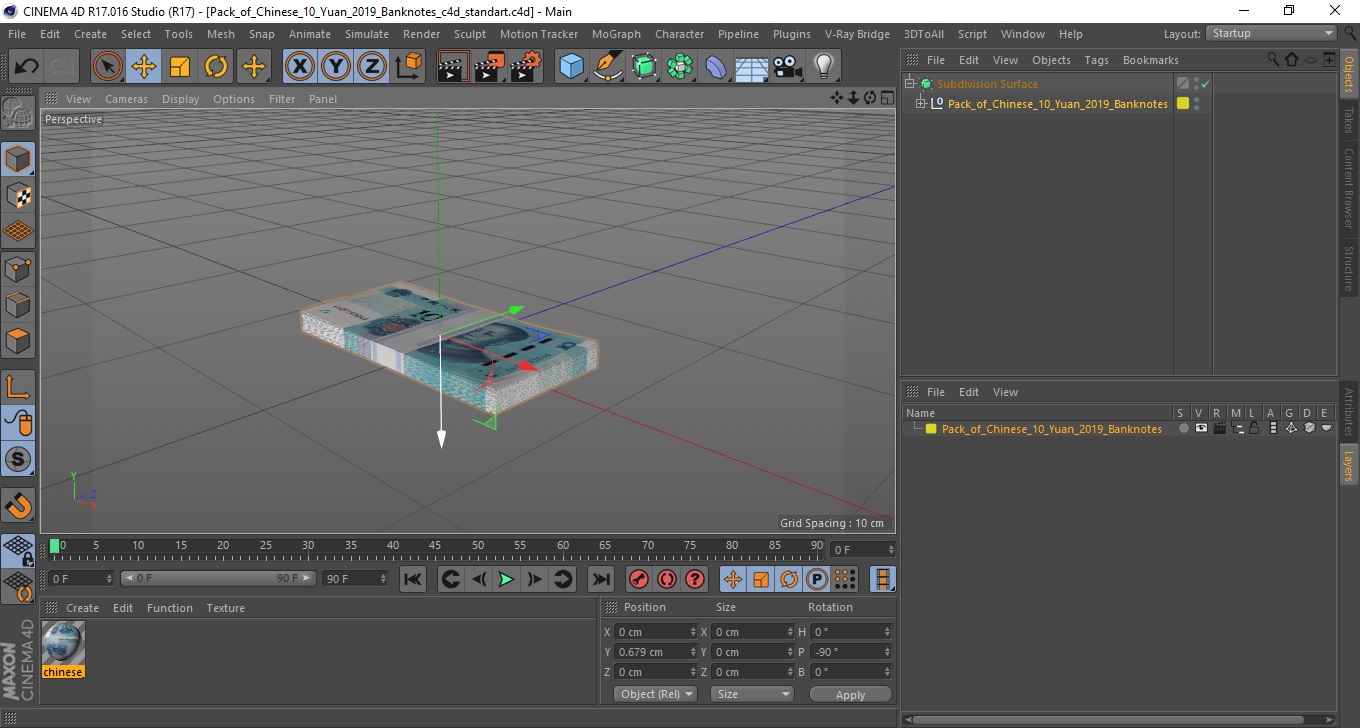Add a Floor environment object
This screenshot has height=728, width=1360.
[x=752, y=67]
